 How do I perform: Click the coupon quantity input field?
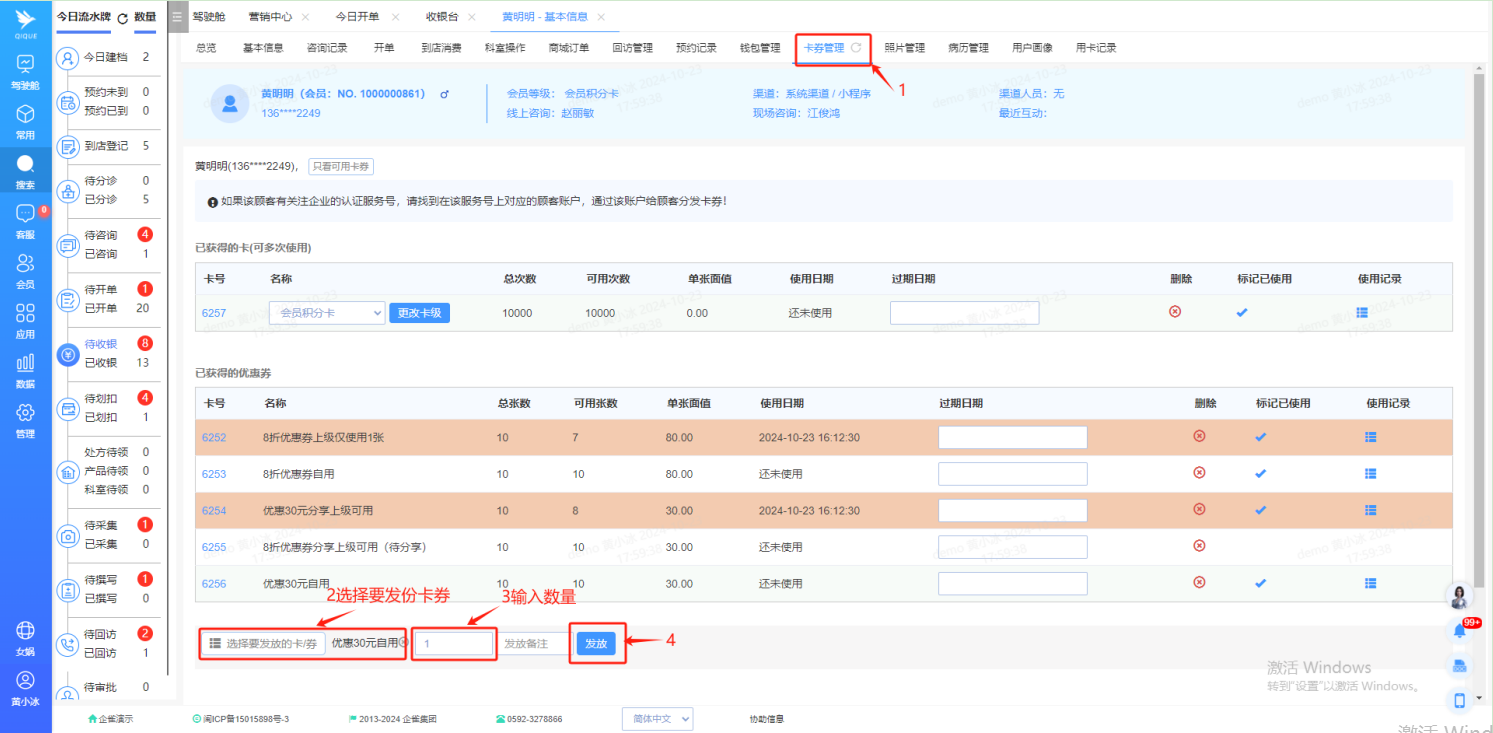point(455,644)
